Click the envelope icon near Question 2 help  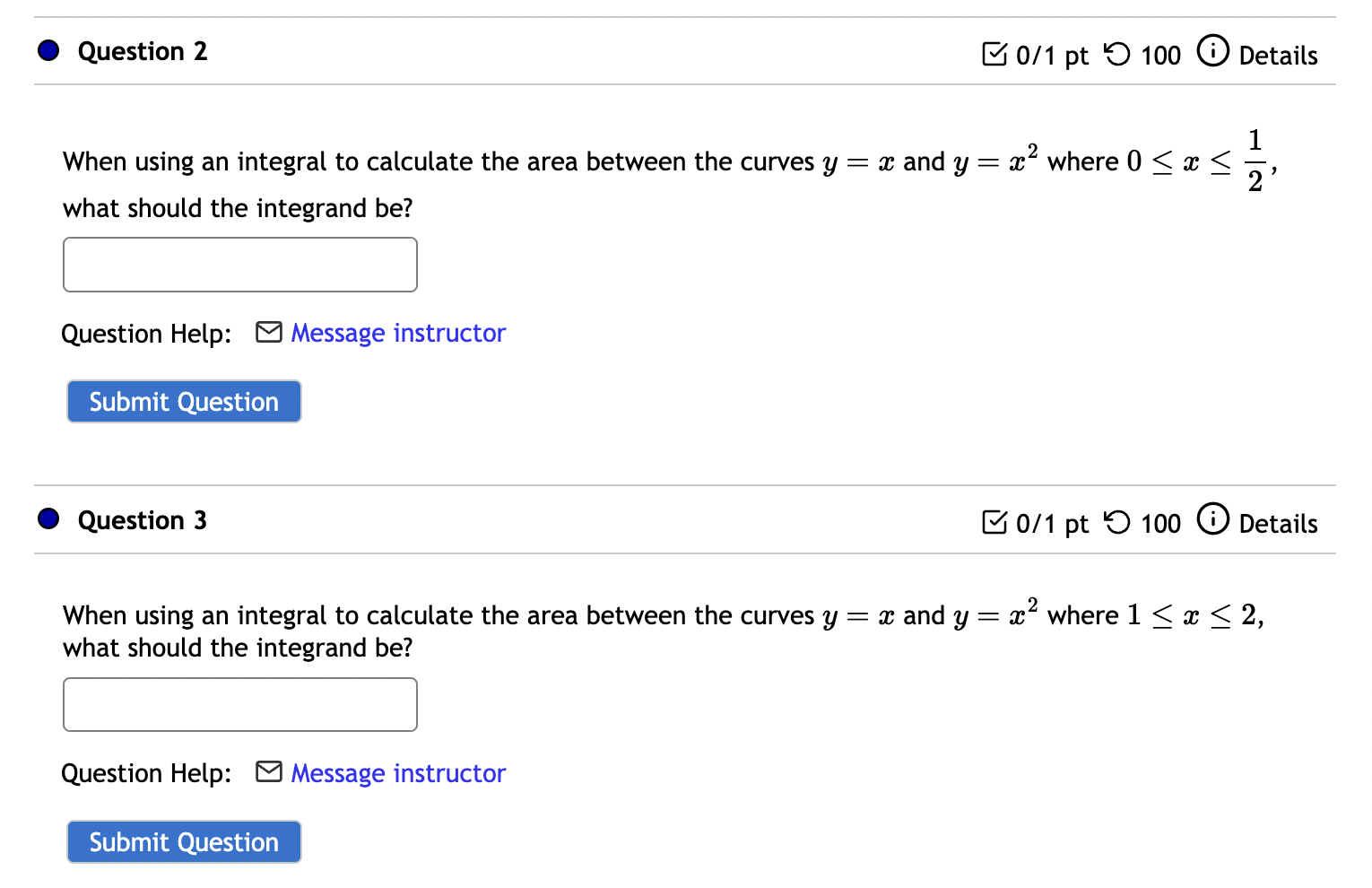coord(268,332)
